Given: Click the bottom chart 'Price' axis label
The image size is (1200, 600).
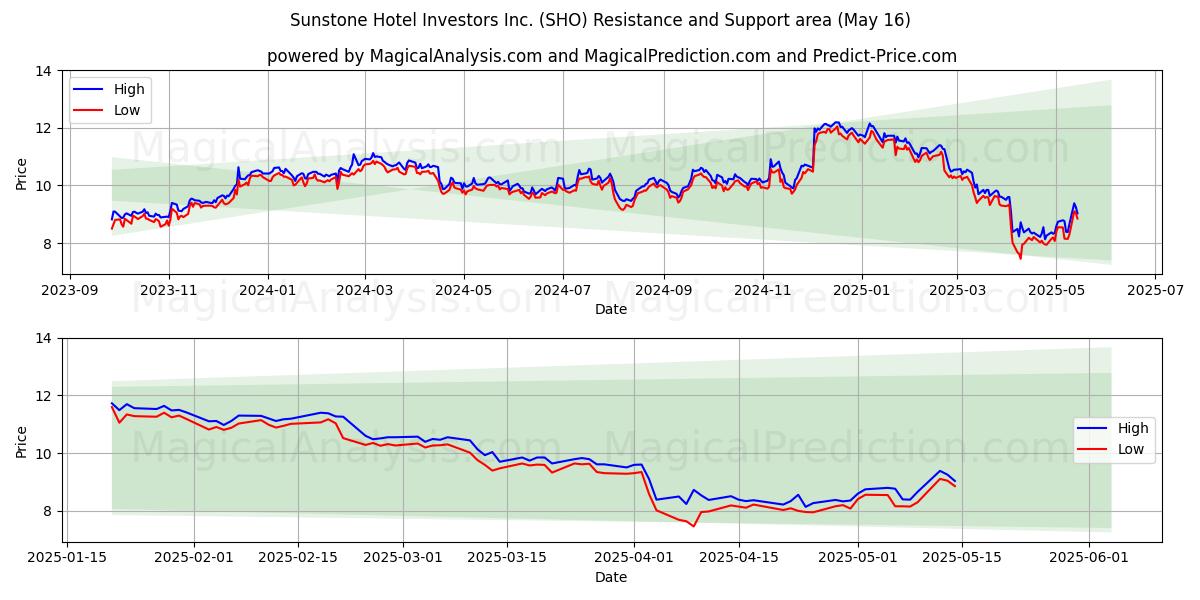Looking at the screenshot, I should (x=22, y=440).
